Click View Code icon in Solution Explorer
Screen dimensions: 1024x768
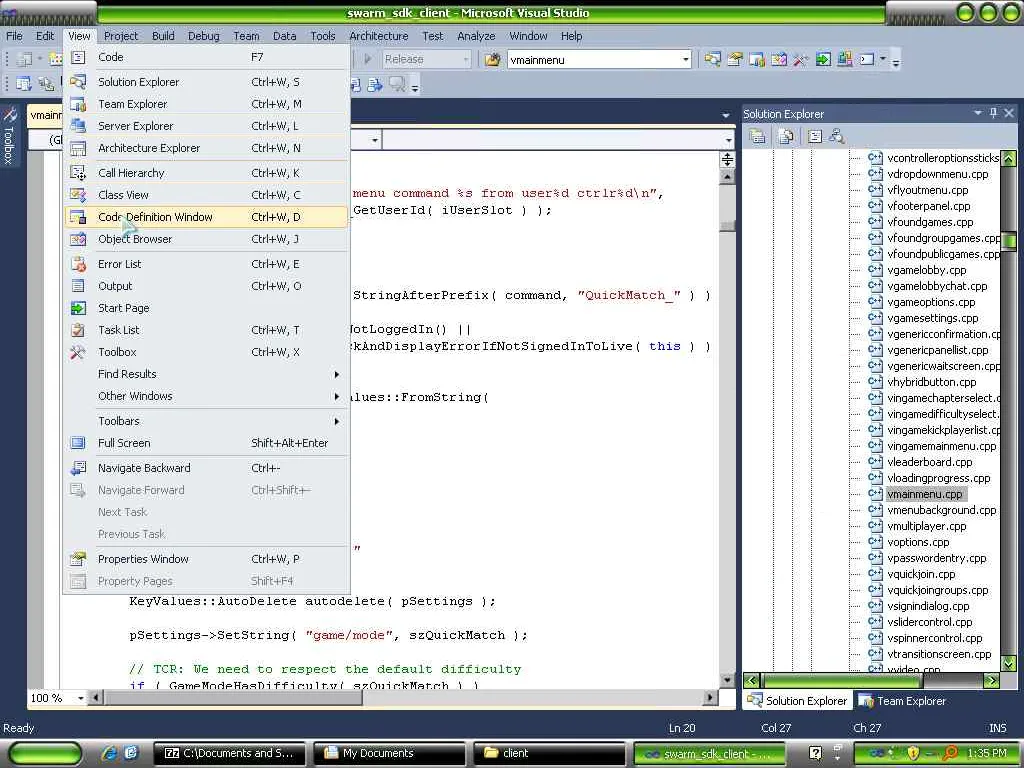pyautogui.click(x=814, y=136)
